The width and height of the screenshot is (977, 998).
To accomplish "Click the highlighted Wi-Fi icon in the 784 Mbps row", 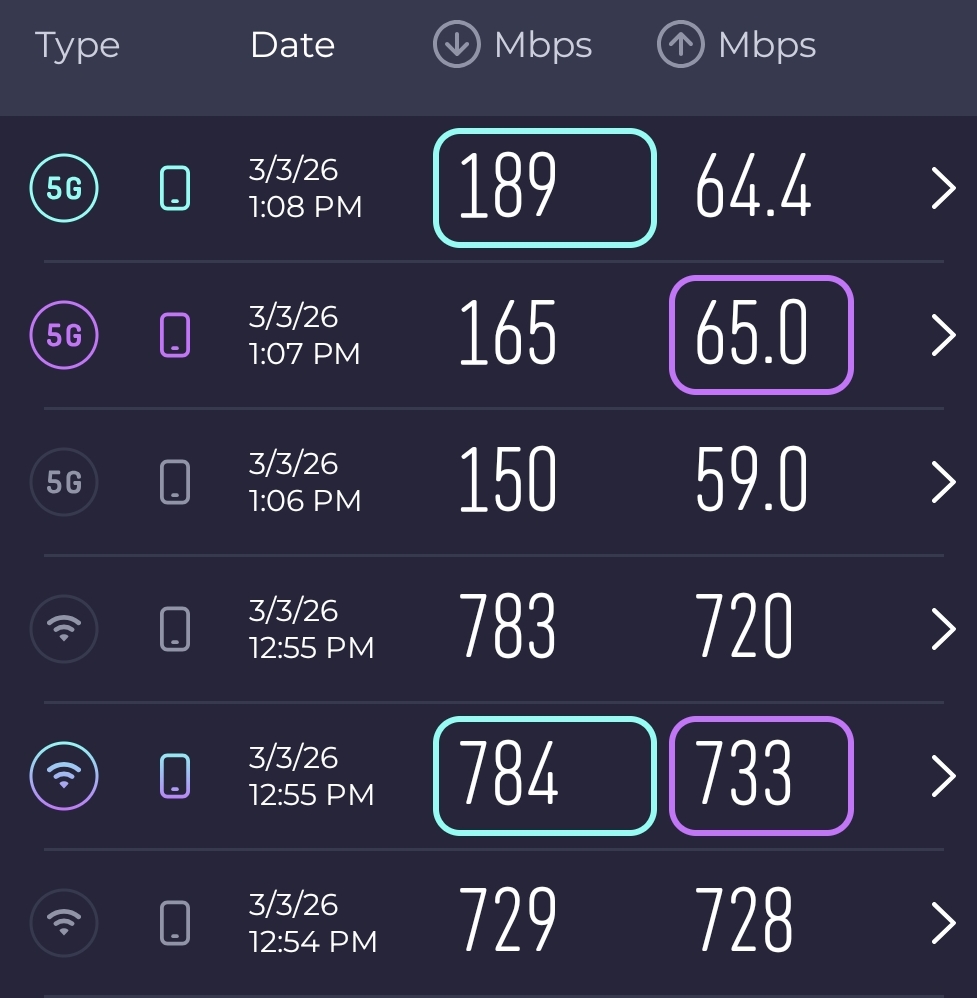I will pos(64,776).
